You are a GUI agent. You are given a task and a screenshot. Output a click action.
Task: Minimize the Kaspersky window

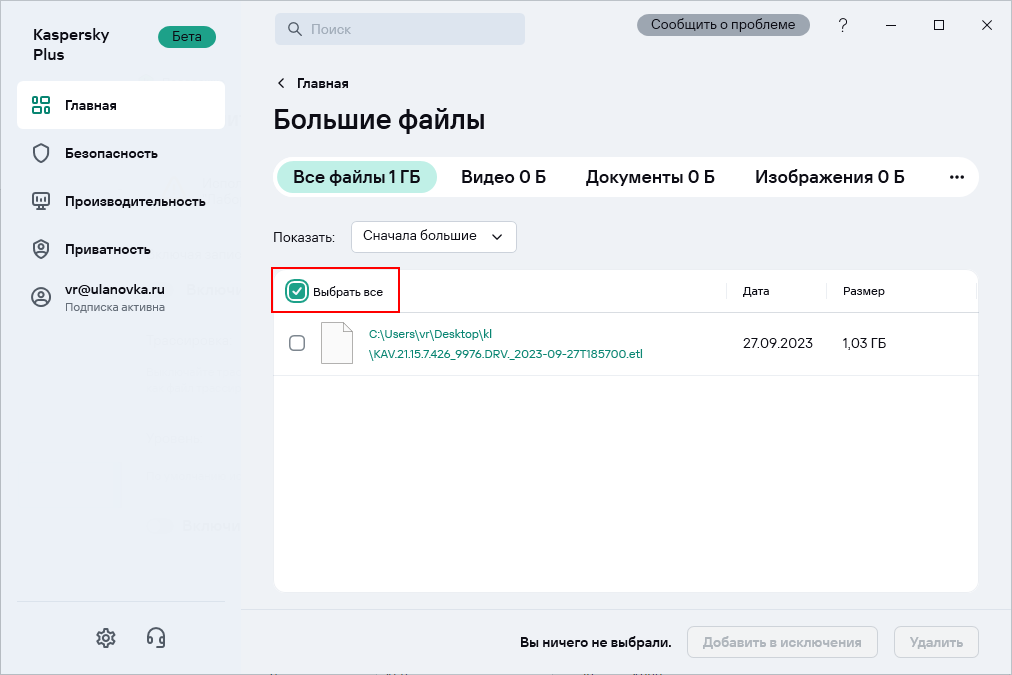point(891,25)
